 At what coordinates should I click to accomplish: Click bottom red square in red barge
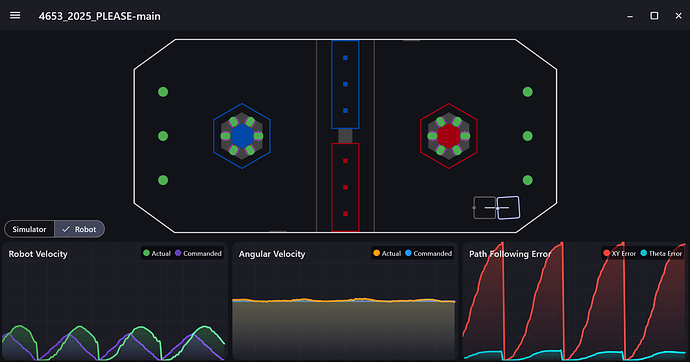point(345,213)
